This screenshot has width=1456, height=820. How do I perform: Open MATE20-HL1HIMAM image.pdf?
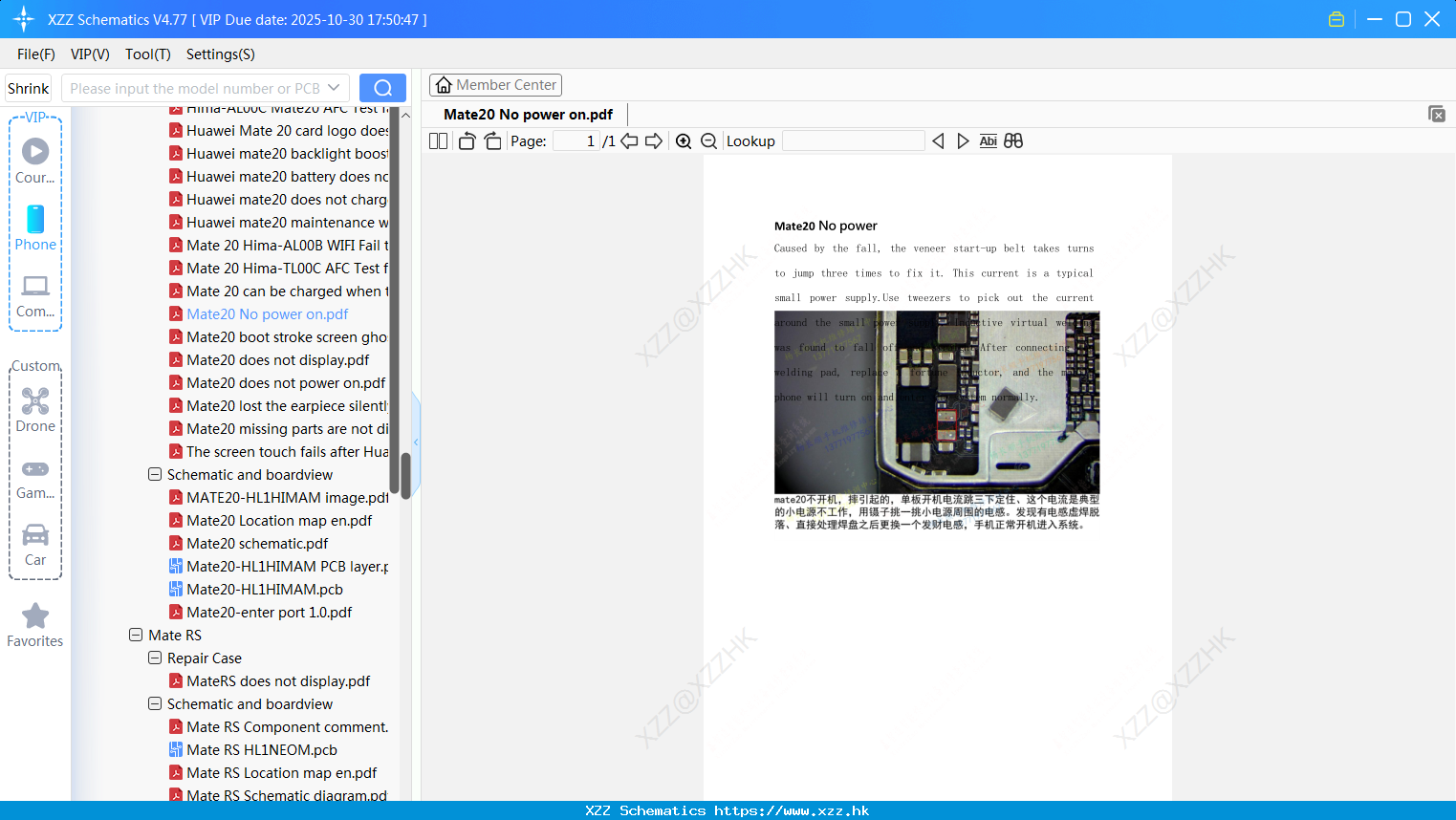click(278, 498)
